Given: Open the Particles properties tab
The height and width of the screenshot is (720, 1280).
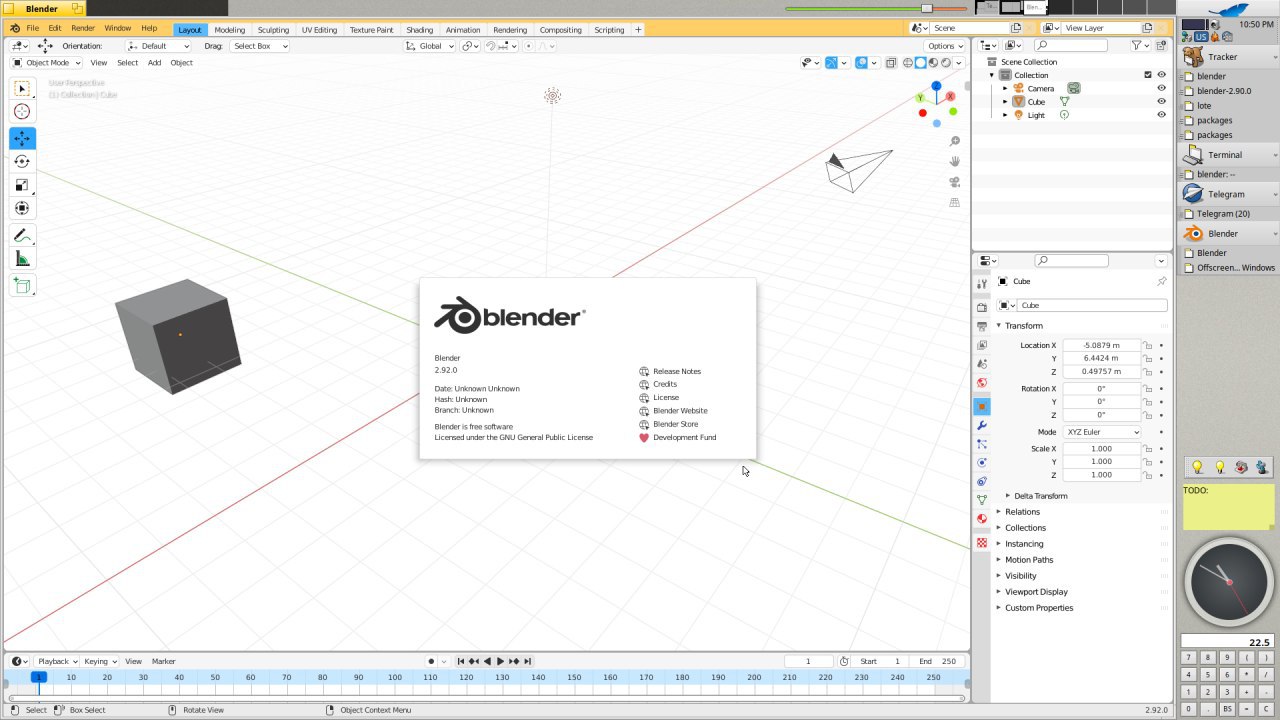Looking at the screenshot, I should [982, 444].
